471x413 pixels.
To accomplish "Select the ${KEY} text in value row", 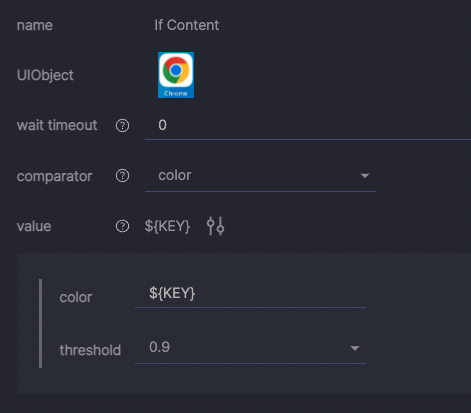I will pos(167,226).
